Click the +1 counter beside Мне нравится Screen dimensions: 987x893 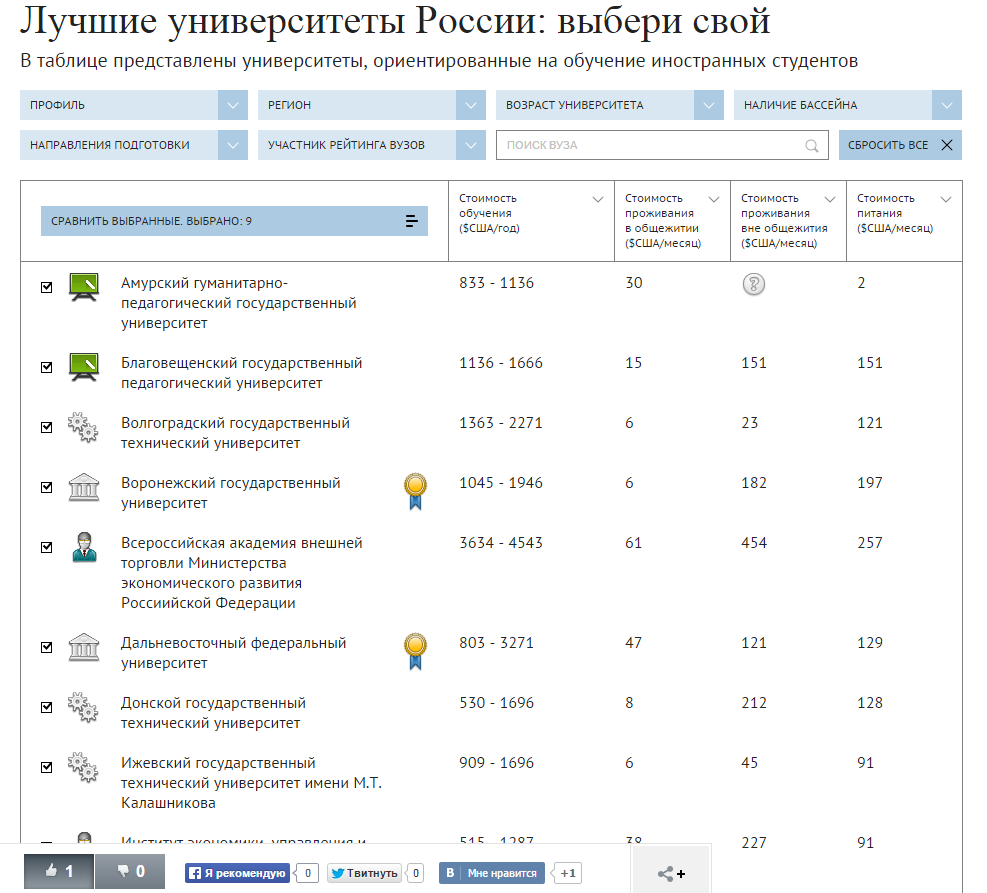coord(567,873)
